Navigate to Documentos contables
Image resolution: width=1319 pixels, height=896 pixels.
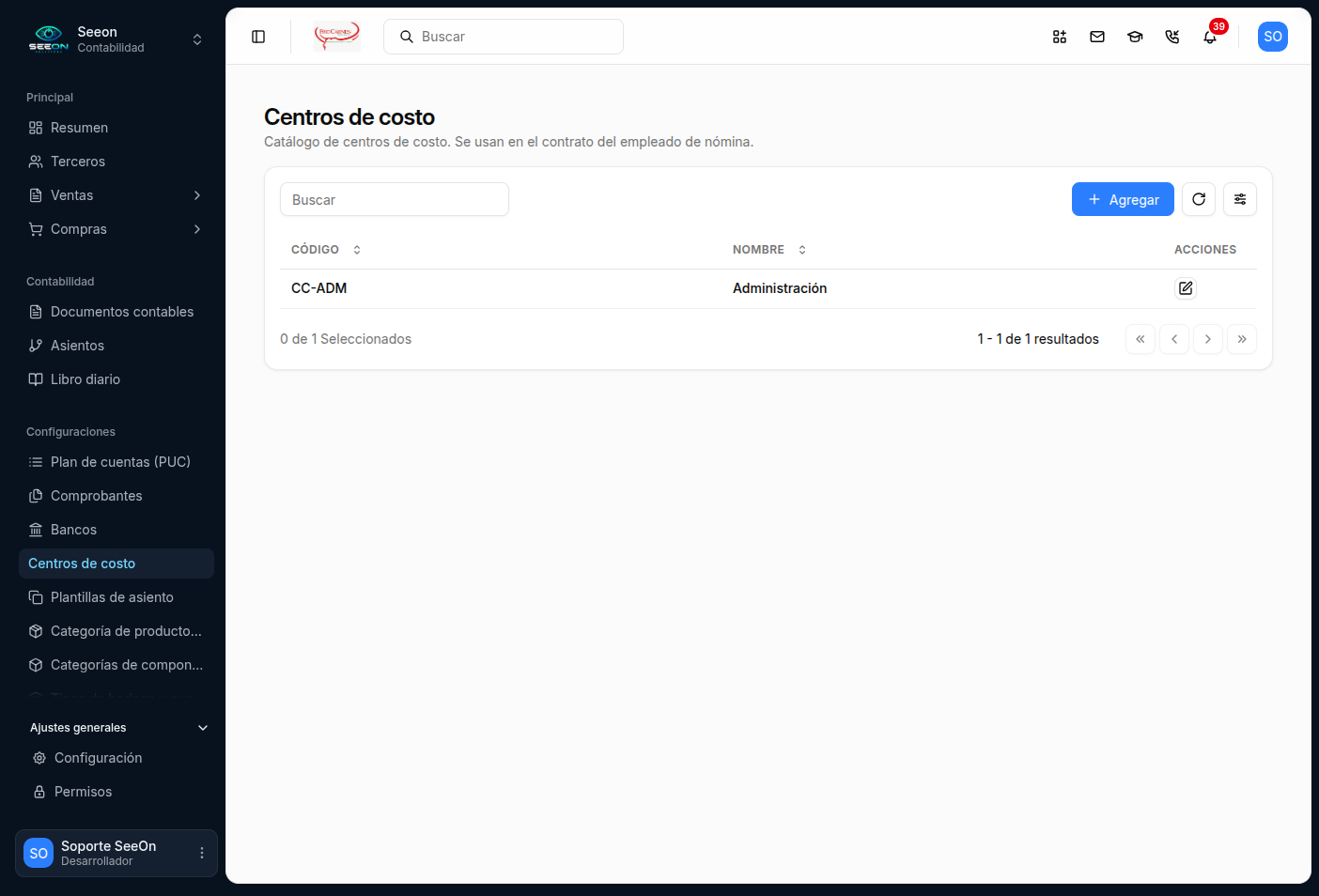click(x=116, y=312)
